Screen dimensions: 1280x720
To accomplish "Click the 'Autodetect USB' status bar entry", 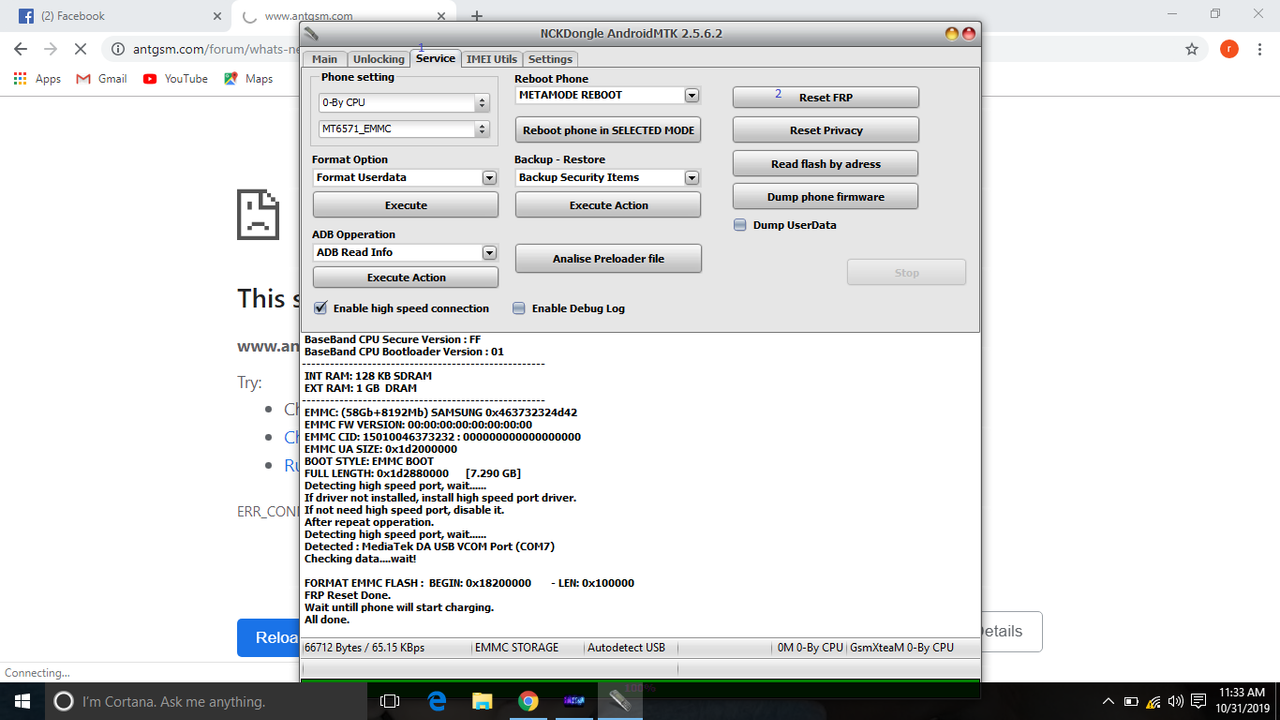I will click(626, 648).
